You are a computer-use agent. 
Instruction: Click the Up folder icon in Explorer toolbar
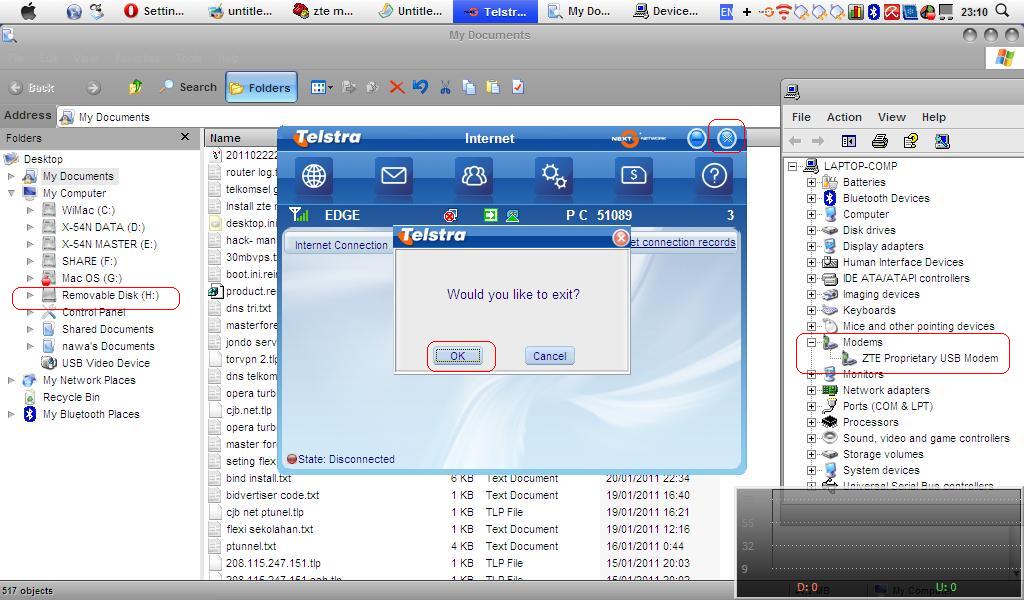(x=135, y=87)
